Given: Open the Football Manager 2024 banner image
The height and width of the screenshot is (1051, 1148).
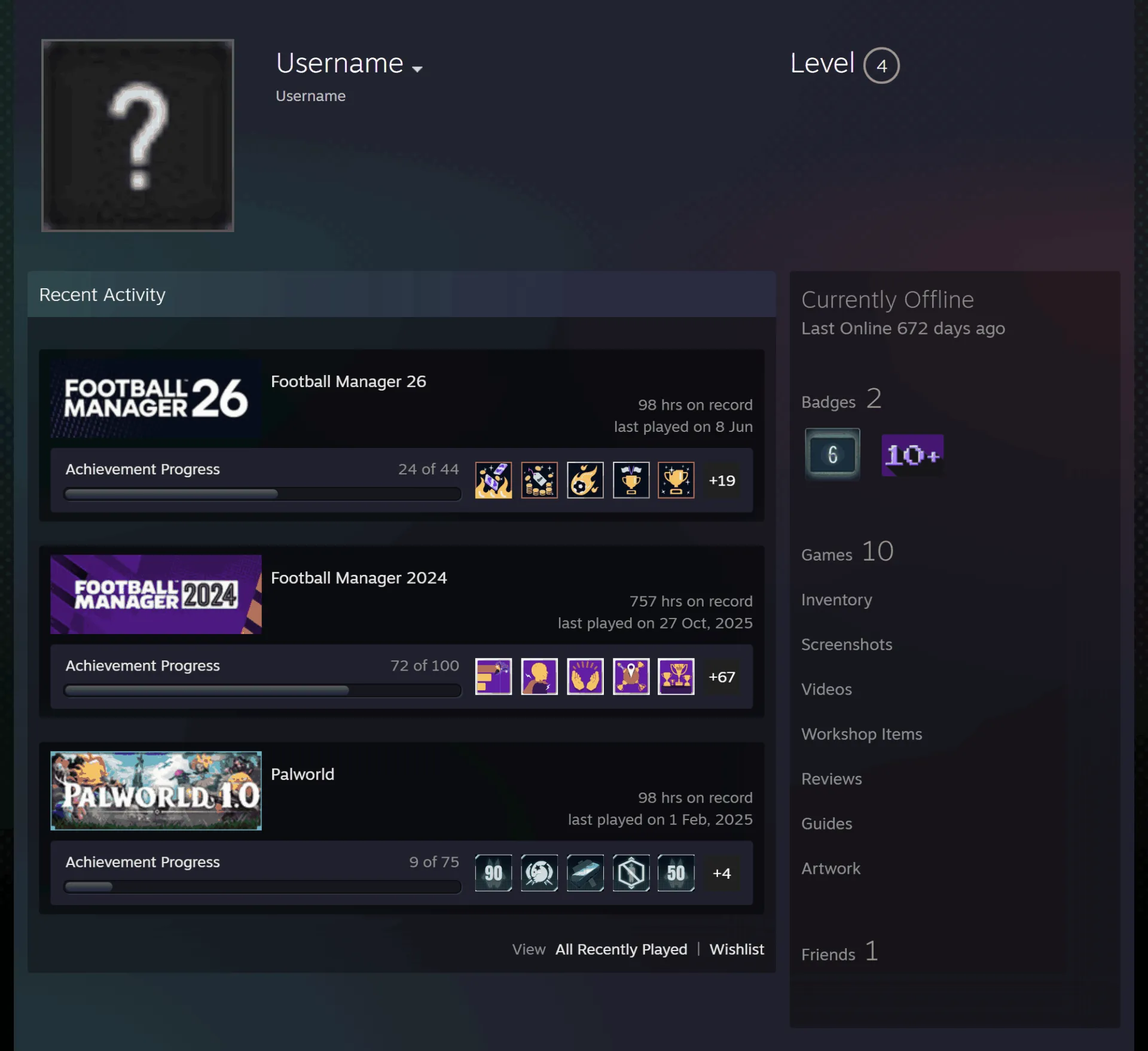Looking at the screenshot, I should pos(156,594).
